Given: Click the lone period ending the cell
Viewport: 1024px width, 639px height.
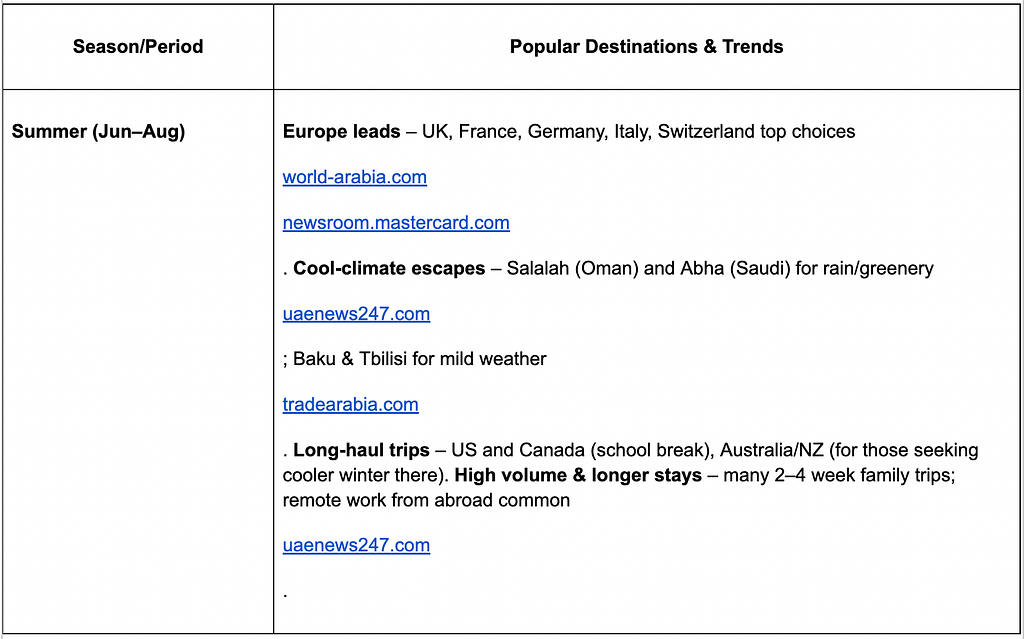Looking at the screenshot, I should point(285,595).
